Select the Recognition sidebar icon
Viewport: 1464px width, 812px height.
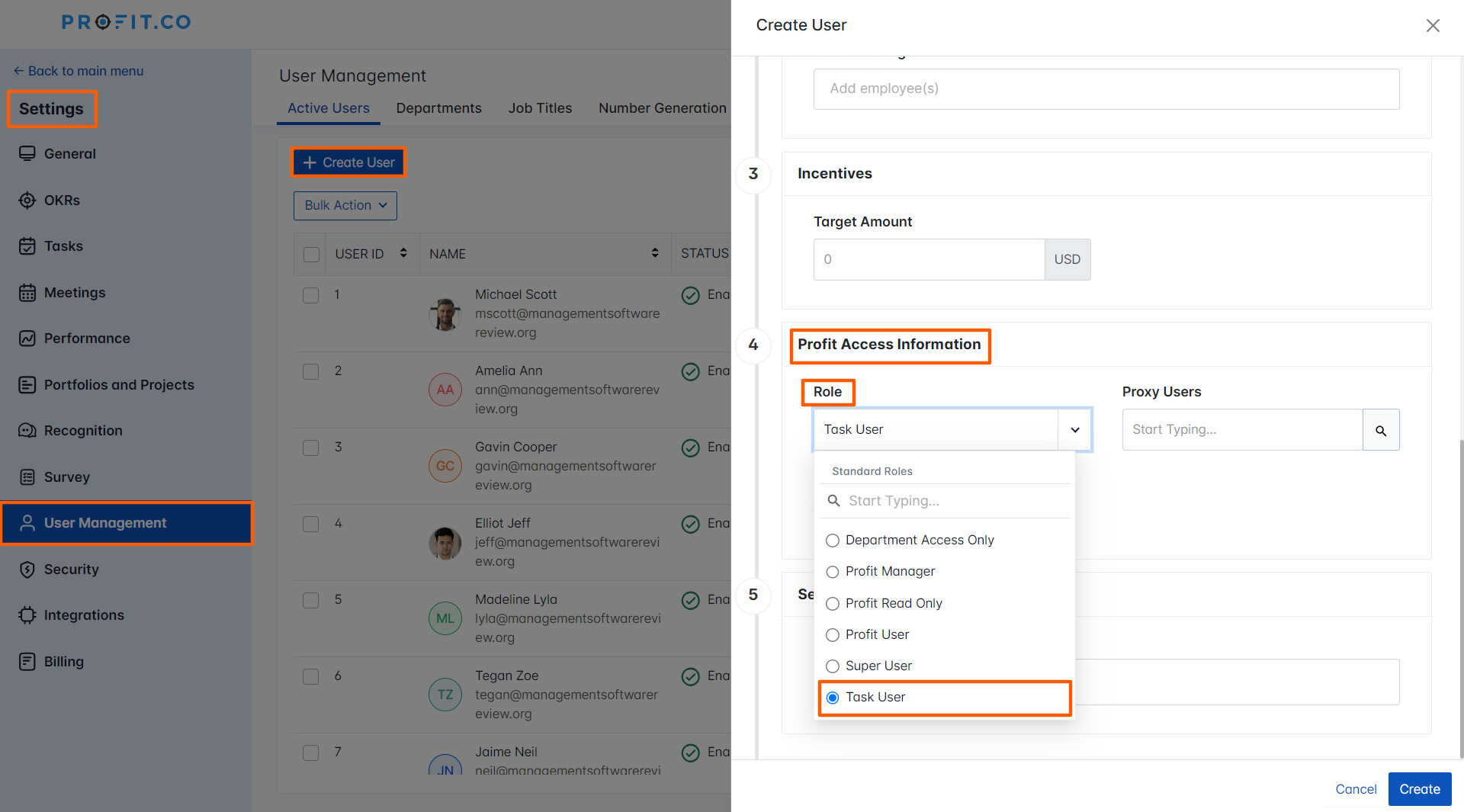coord(27,430)
